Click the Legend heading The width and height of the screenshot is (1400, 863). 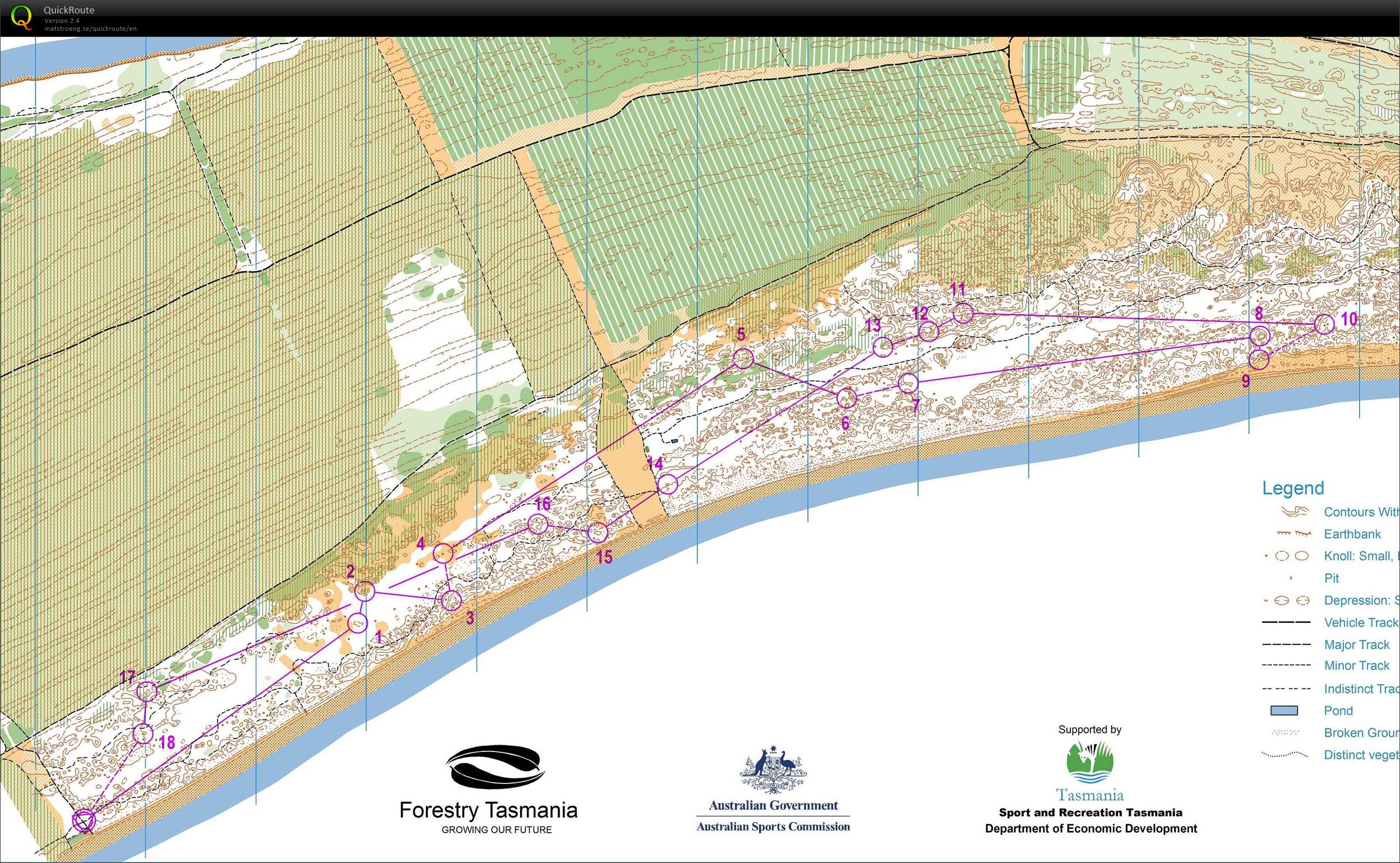1292,488
